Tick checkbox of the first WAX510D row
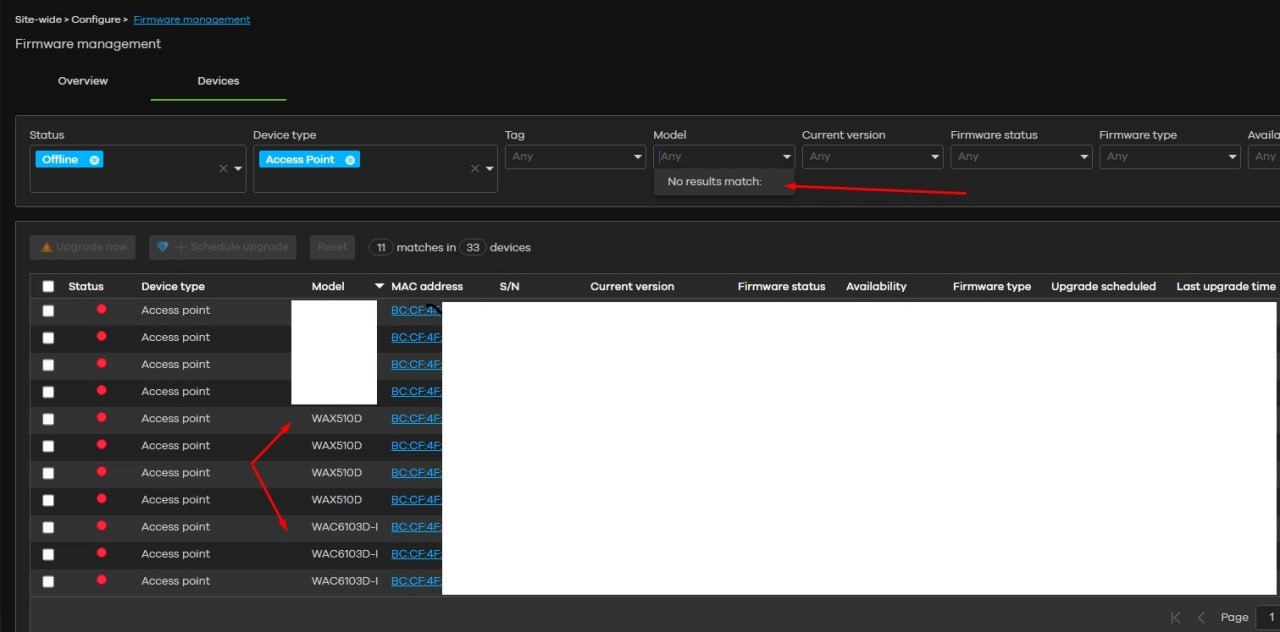Viewport: 1280px width, 632px height. coord(48,419)
